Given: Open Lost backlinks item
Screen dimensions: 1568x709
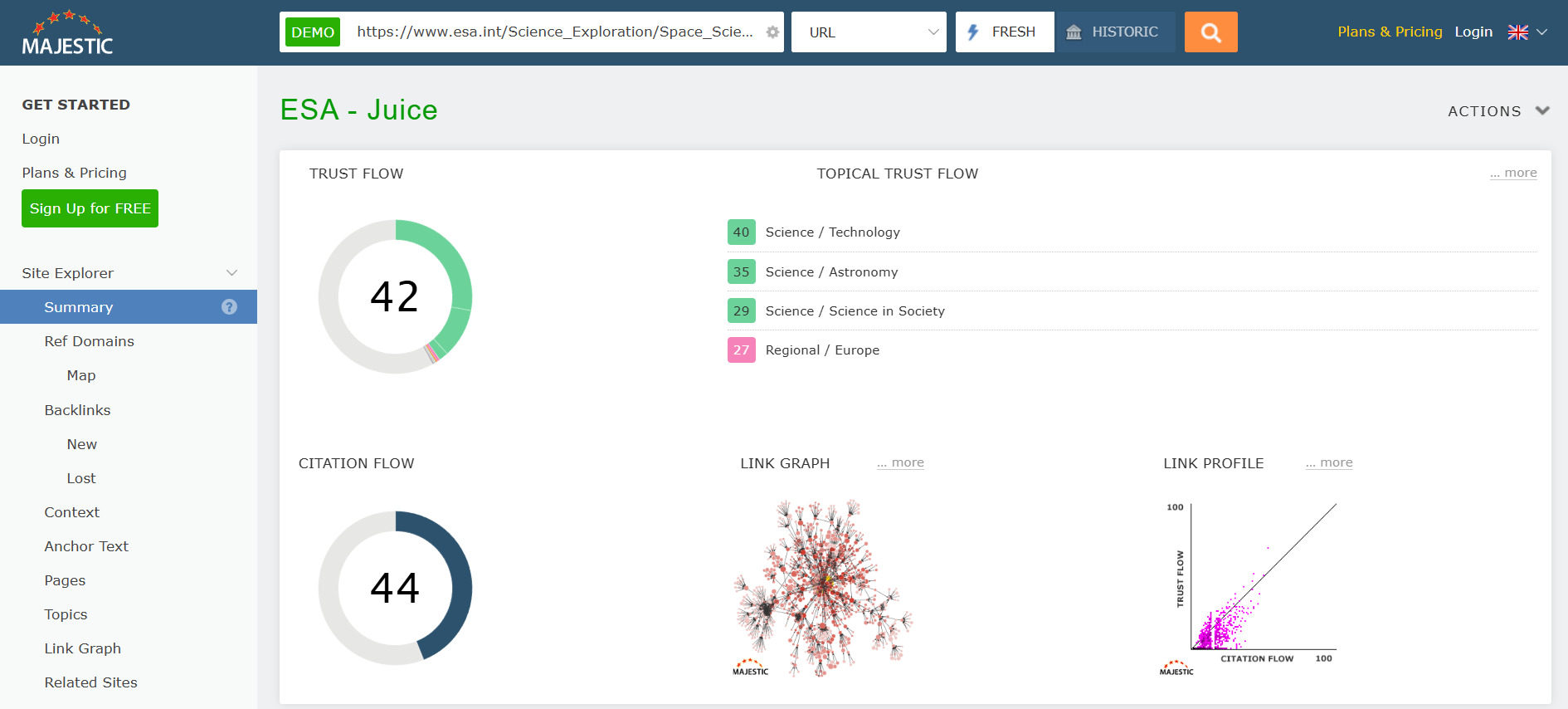Looking at the screenshot, I should tap(81, 478).
